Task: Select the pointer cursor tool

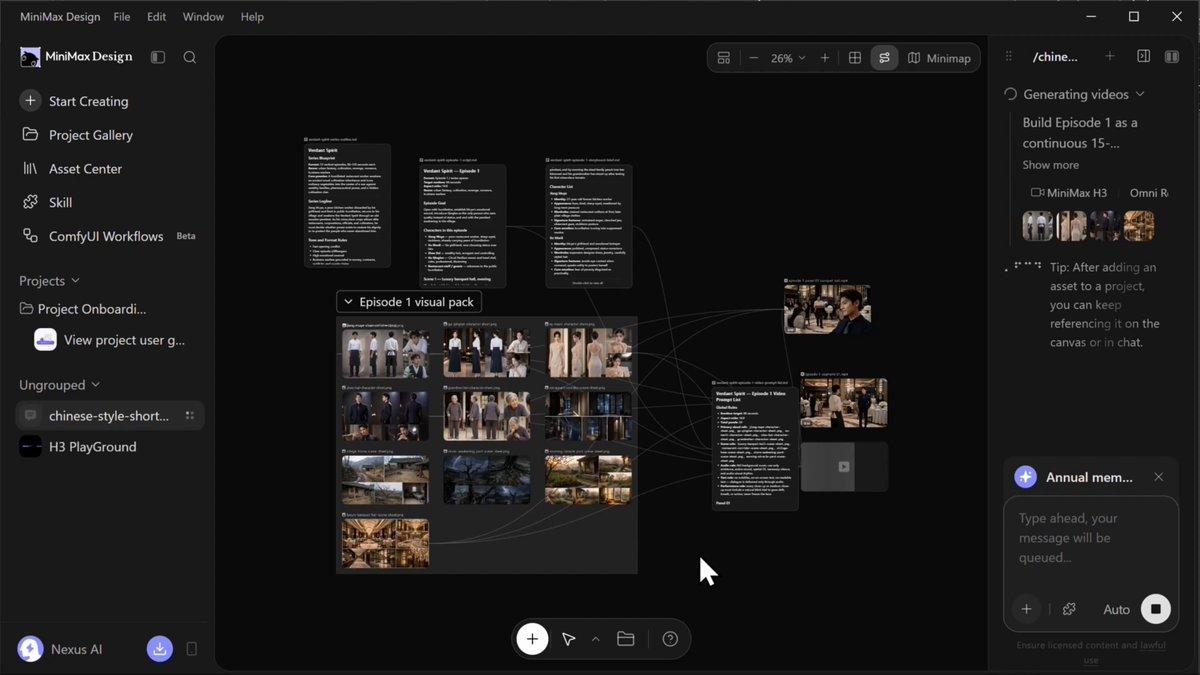Action: coord(569,639)
